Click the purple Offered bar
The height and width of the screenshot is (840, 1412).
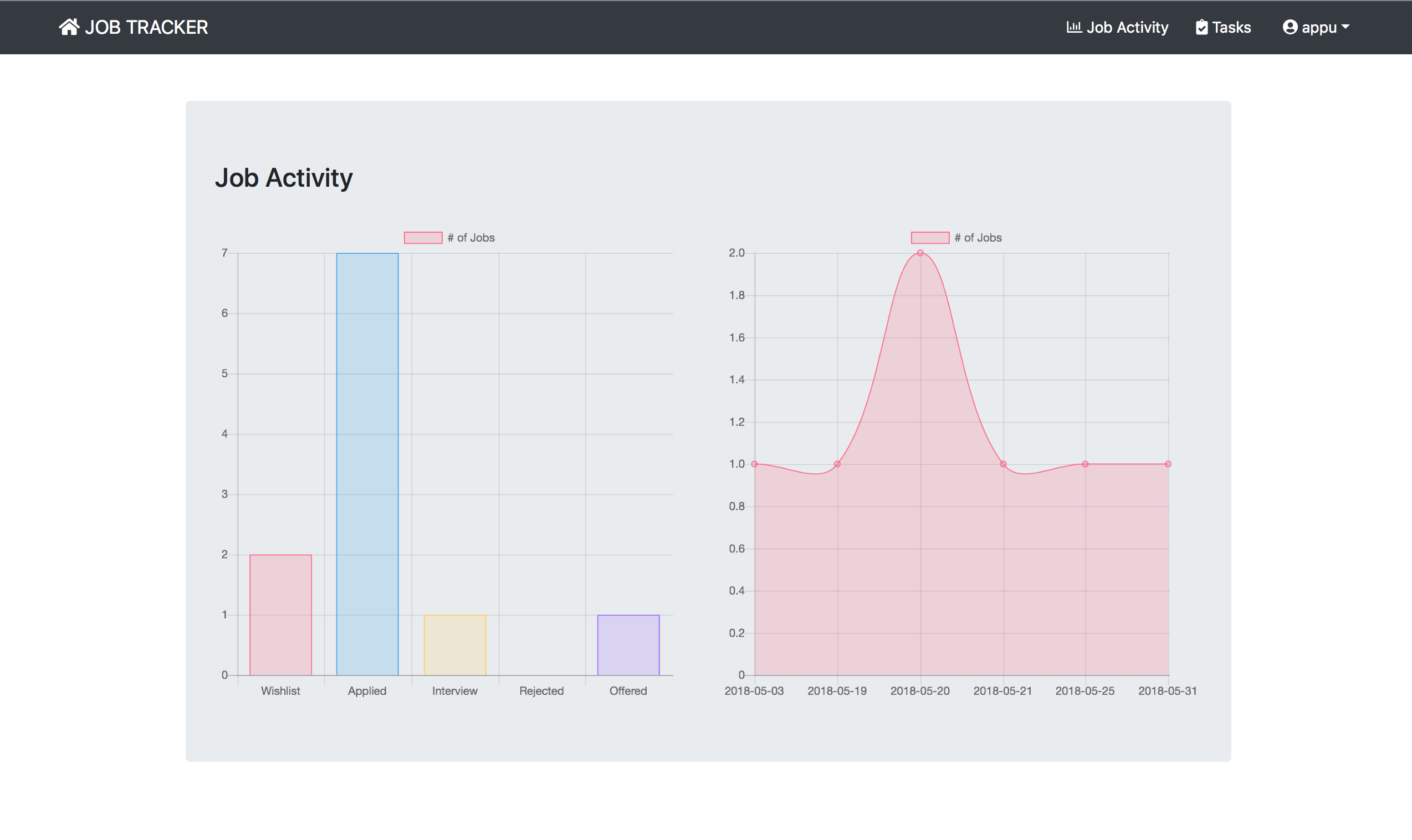628,645
